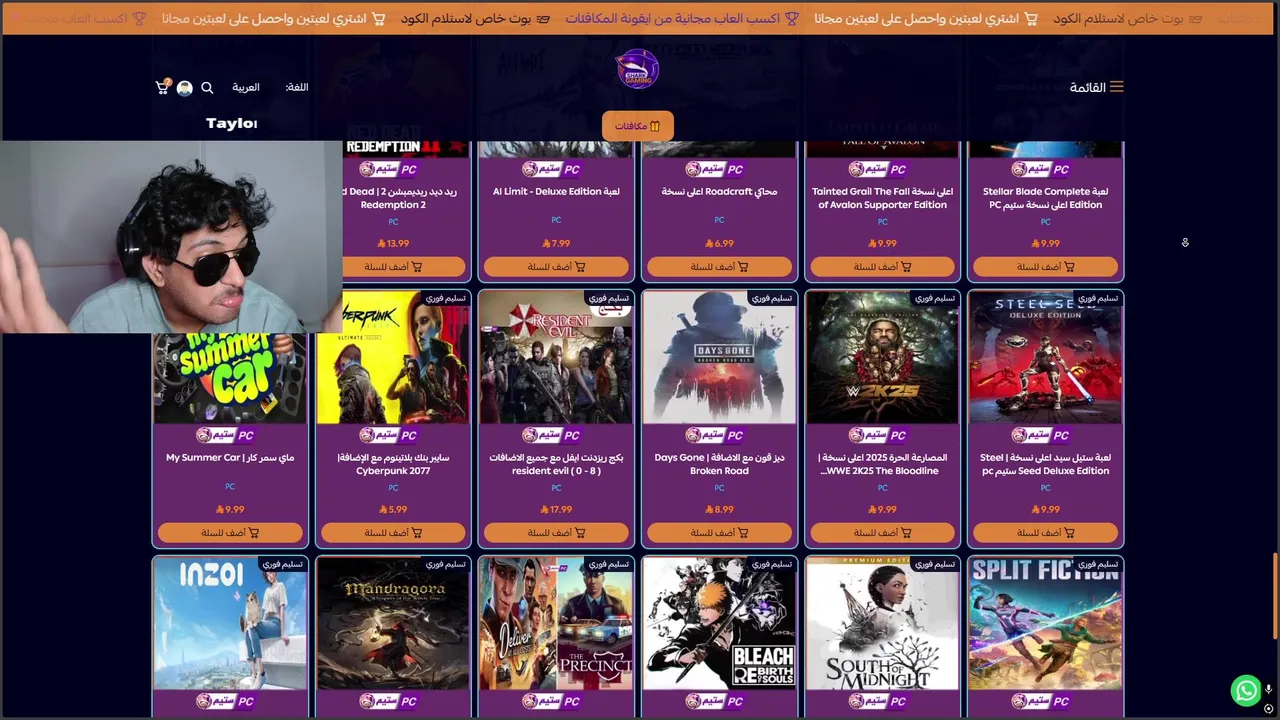Click the 5.99 price on Cyberpunk 2077
Image resolution: width=1280 pixels, height=720 pixels.
point(393,509)
